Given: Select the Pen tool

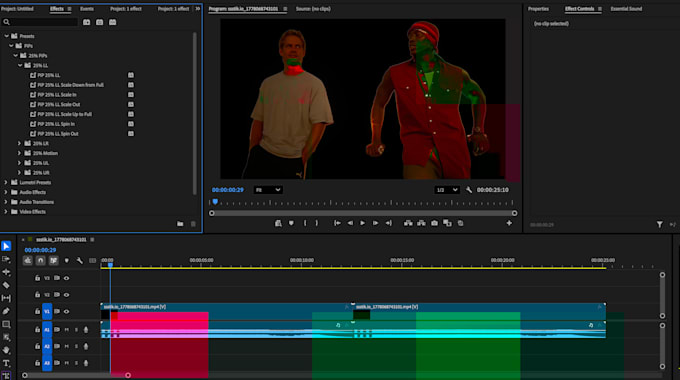Looking at the screenshot, I should pos(6,311).
